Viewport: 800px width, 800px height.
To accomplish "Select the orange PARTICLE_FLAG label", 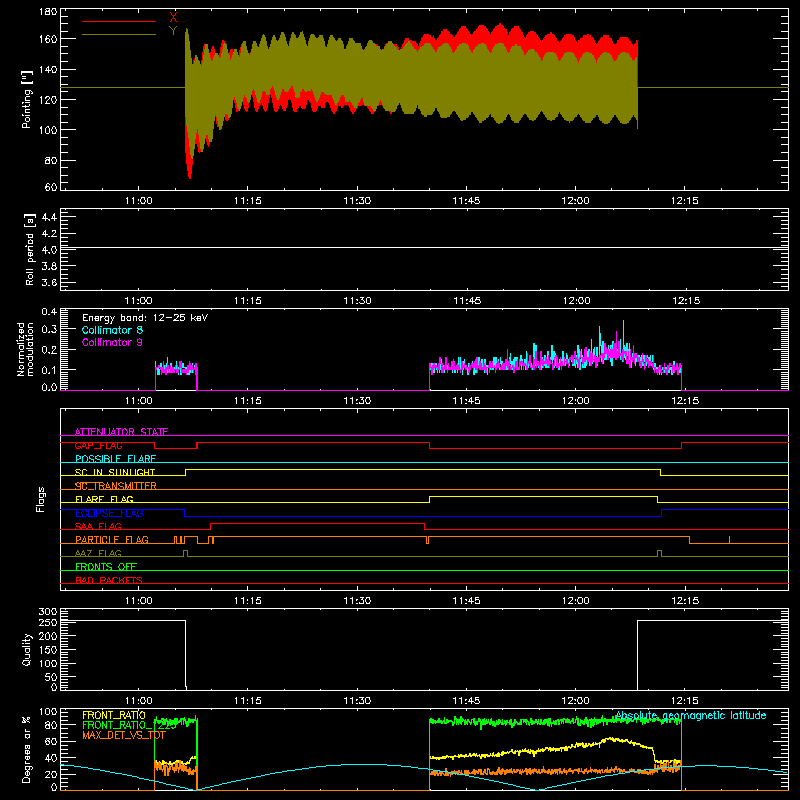I will pyautogui.click(x=112, y=539).
